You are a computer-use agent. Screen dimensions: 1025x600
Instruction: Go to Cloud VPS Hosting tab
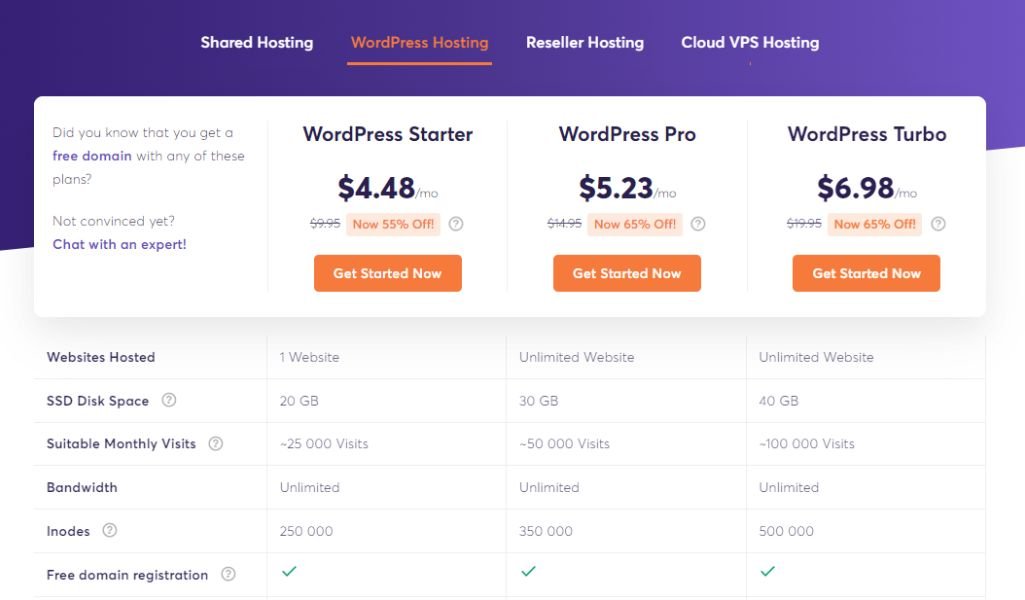(x=750, y=42)
